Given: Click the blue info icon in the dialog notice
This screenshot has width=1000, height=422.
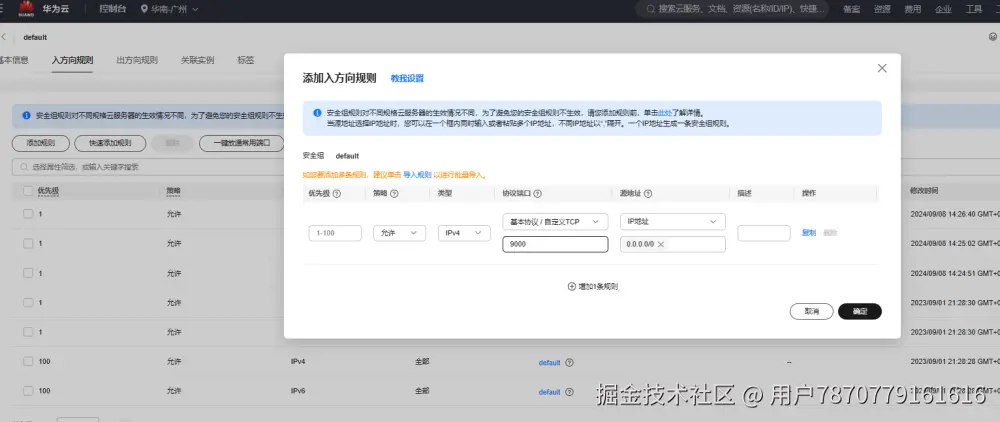Looking at the screenshot, I should pos(317,112).
